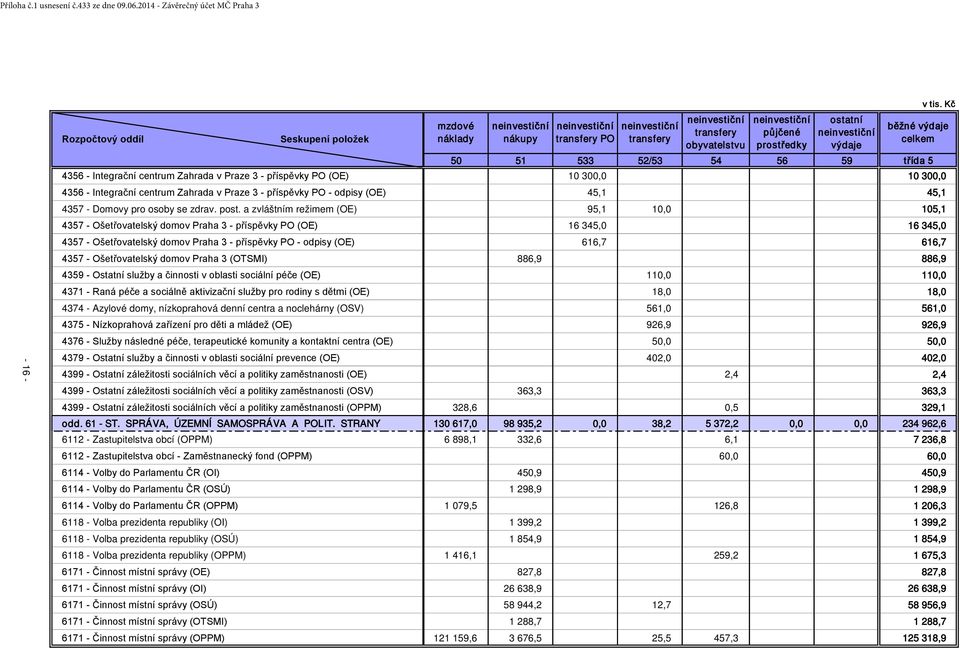Click the 'v tis. Kč' unit label

point(939,104)
